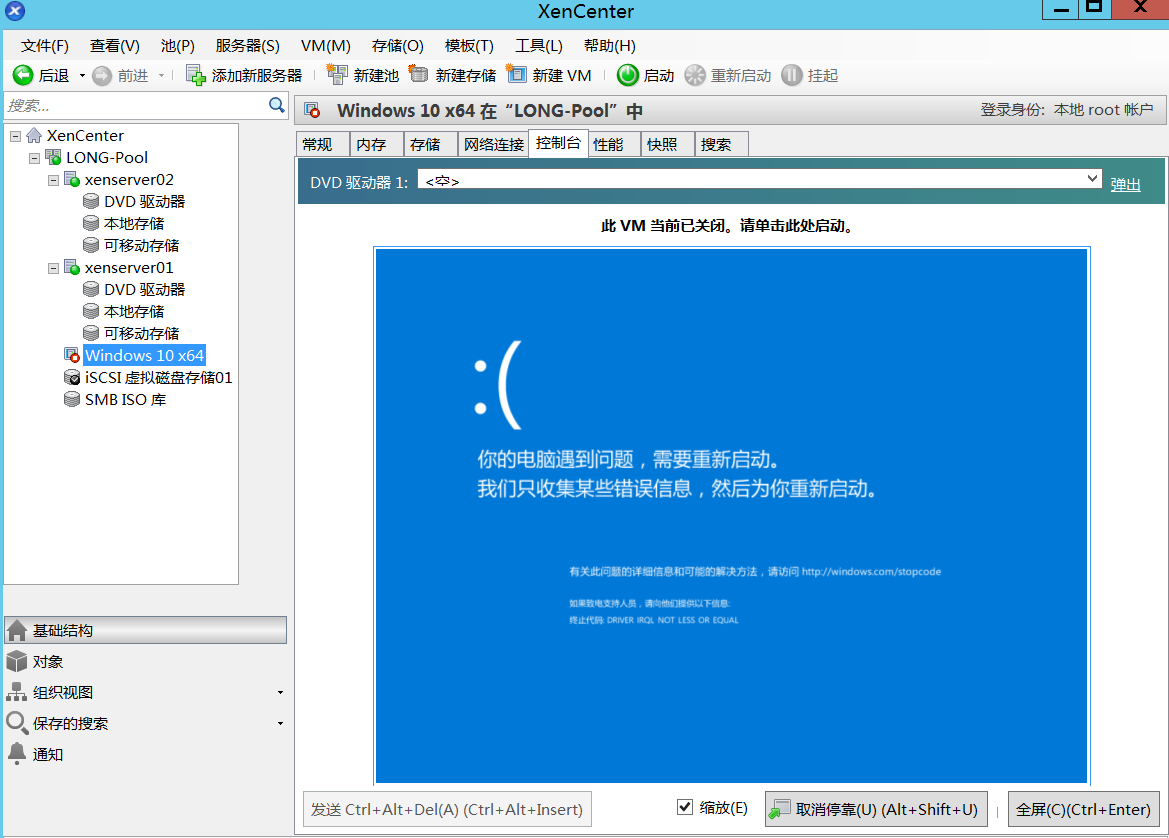
Task: Switch to the Networking (网络连接) tab
Action: [493, 144]
